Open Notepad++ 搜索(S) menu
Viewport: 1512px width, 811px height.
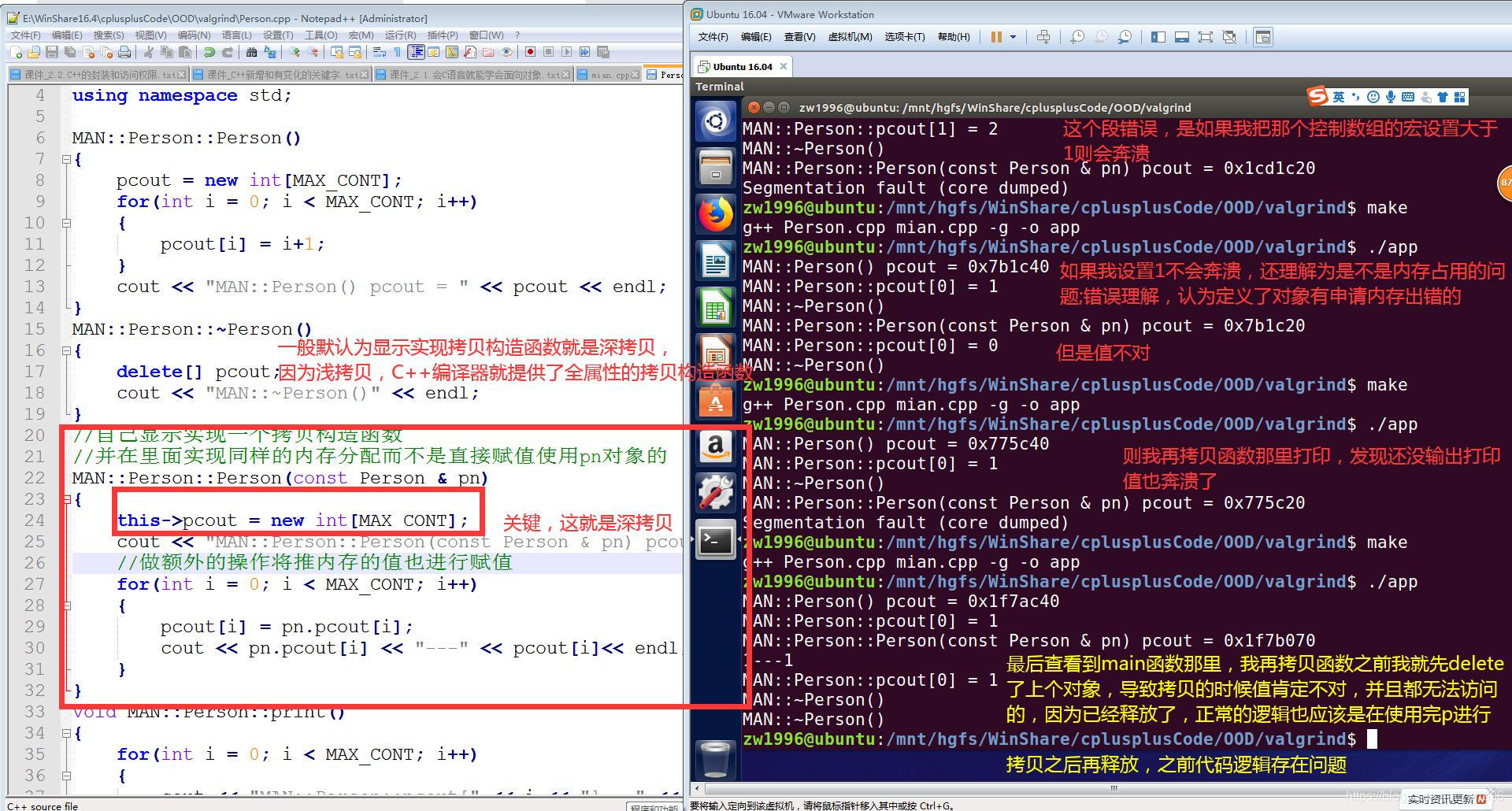coord(109,35)
